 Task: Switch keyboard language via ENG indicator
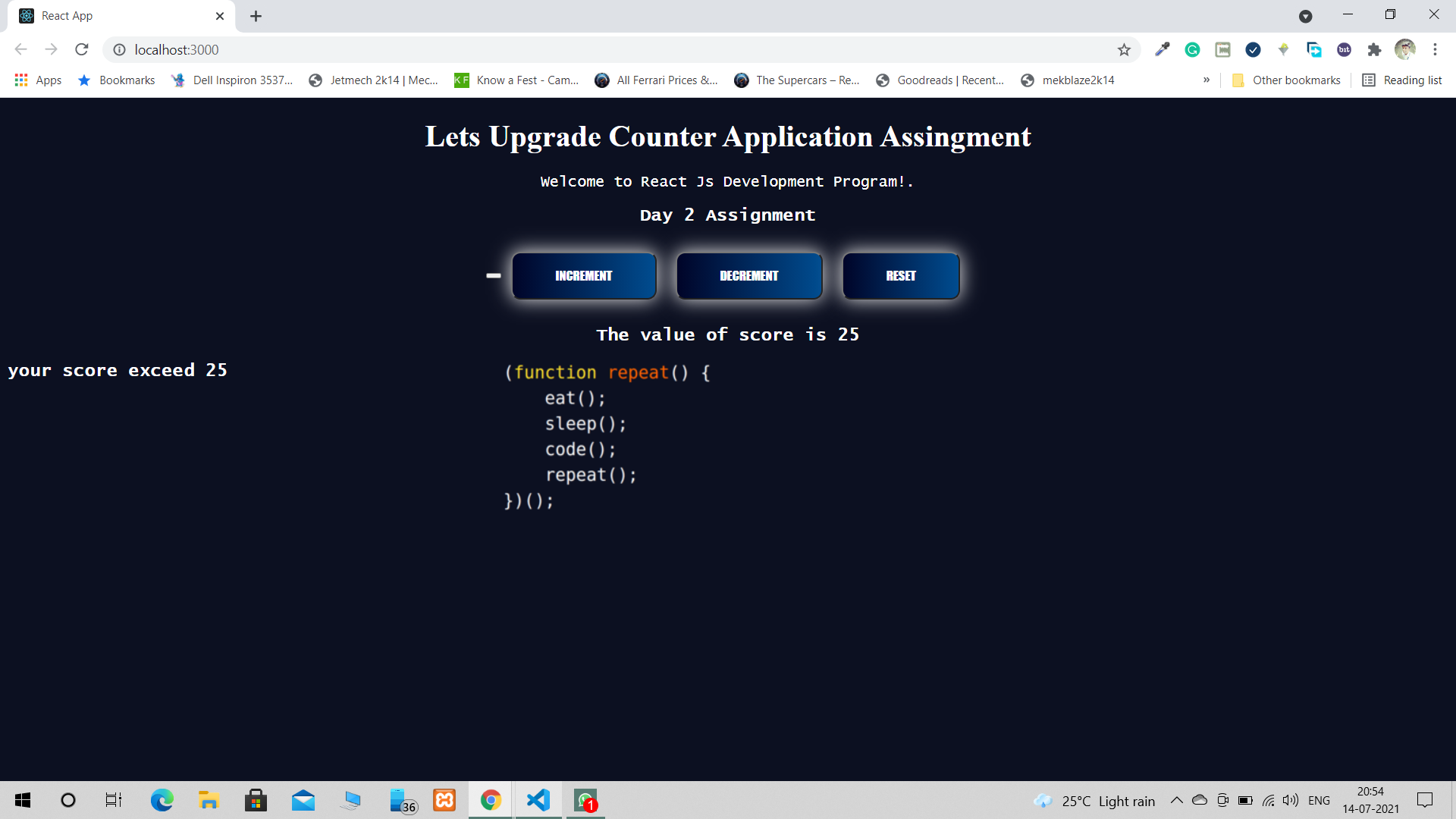1320,800
